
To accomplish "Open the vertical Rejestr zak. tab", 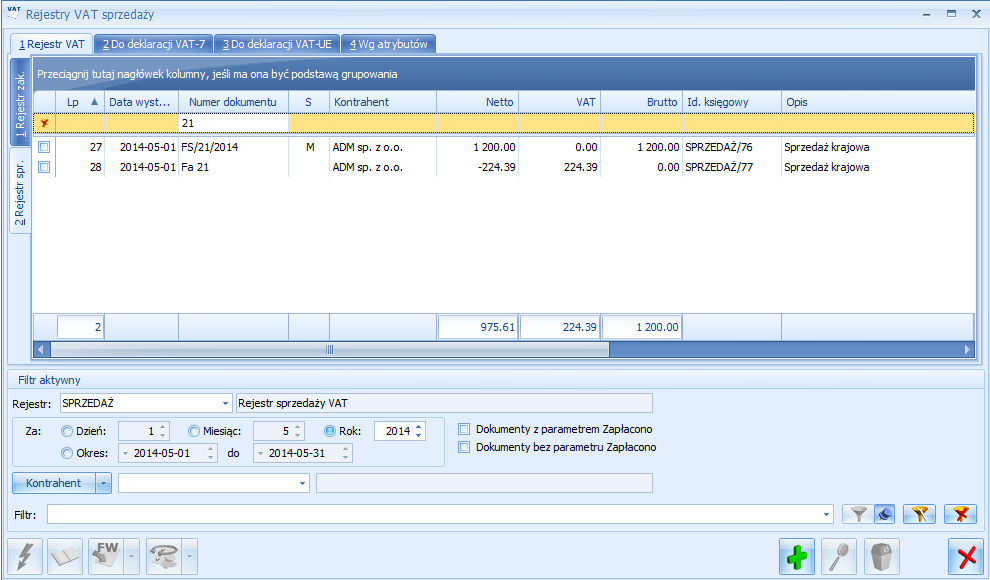I will click(x=20, y=102).
